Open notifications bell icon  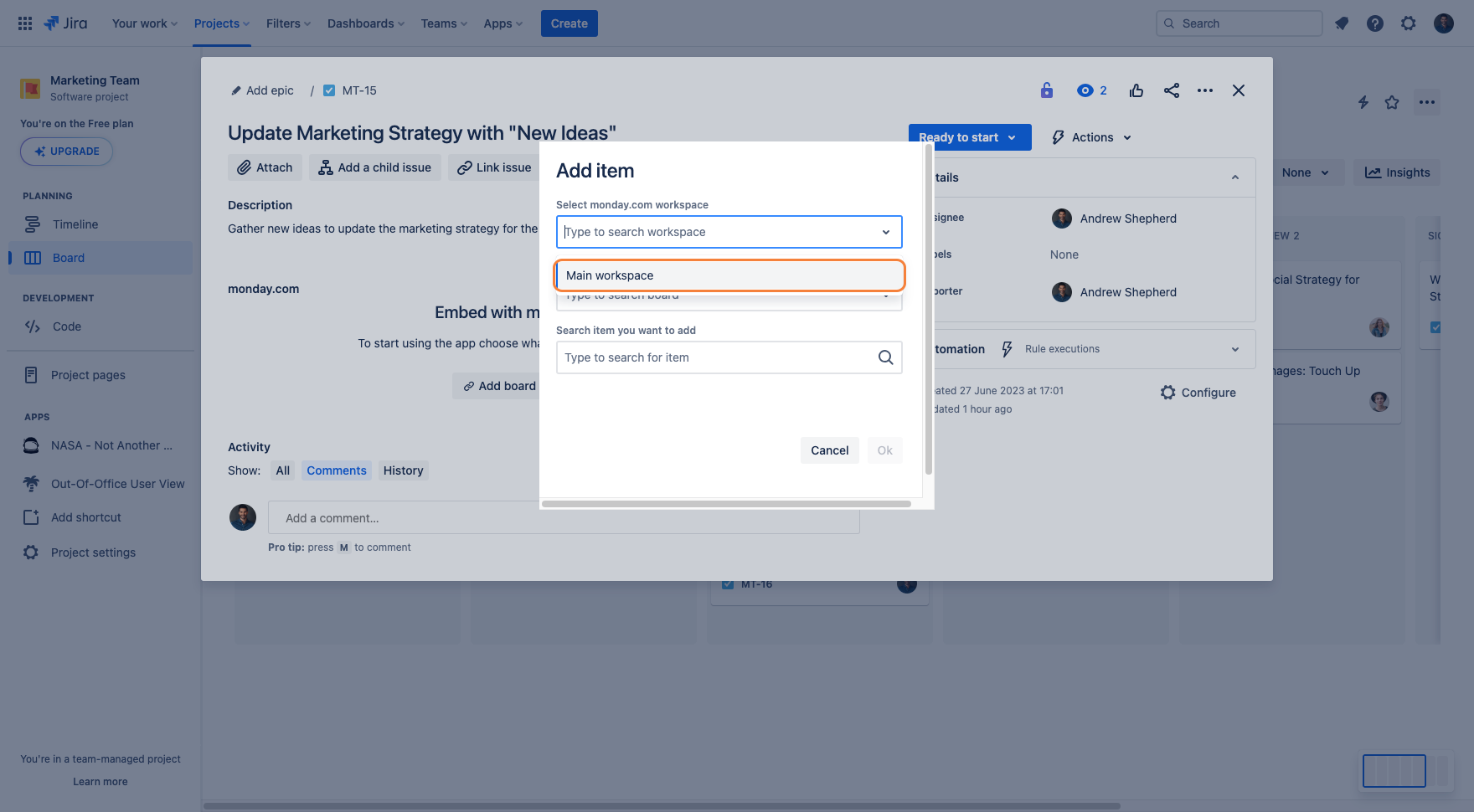1342,23
